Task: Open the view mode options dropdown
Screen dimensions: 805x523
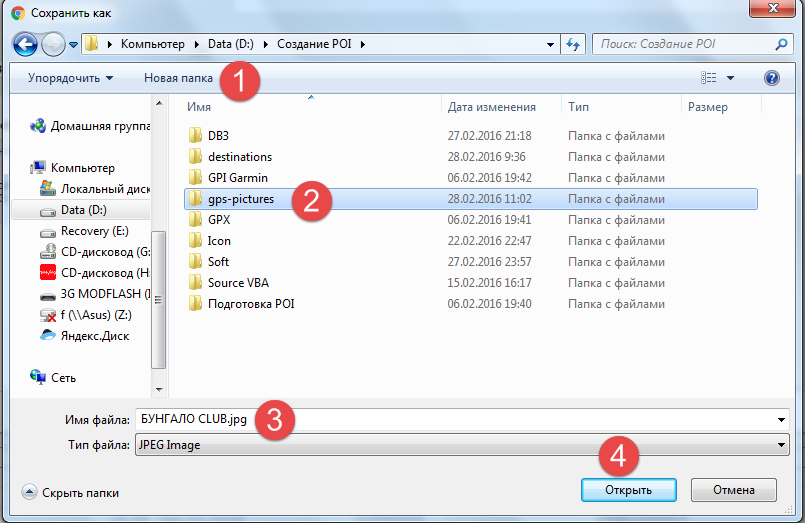Action: pyautogui.click(x=730, y=78)
